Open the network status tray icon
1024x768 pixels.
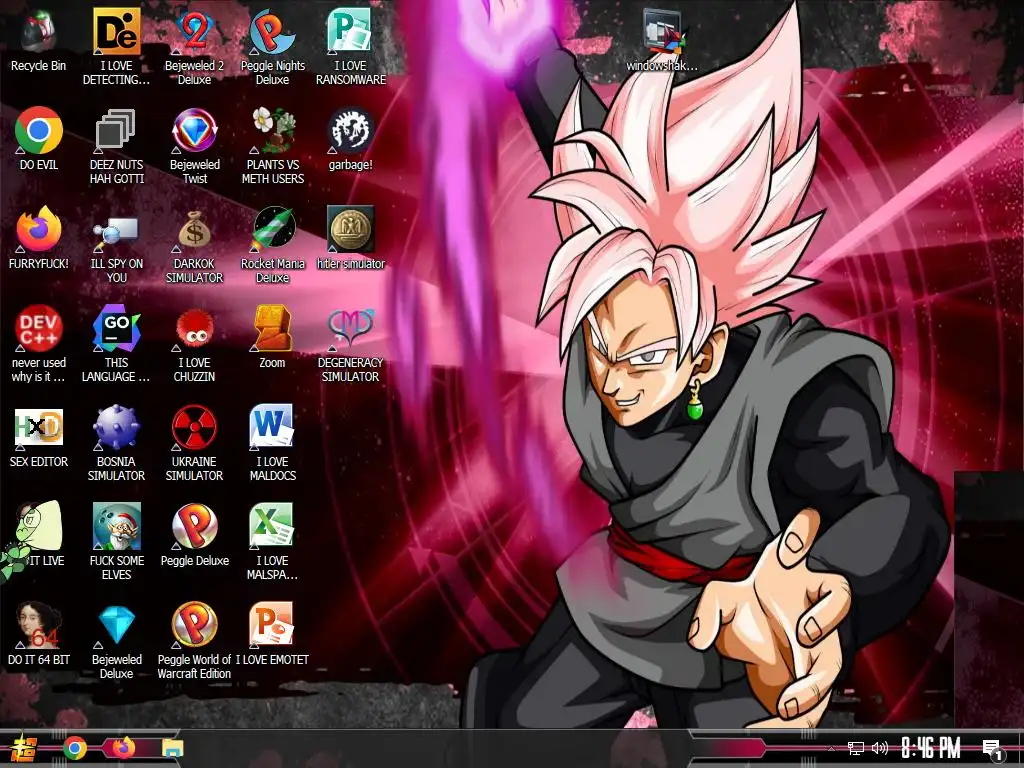pyautogui.click(x=856, y=748)
